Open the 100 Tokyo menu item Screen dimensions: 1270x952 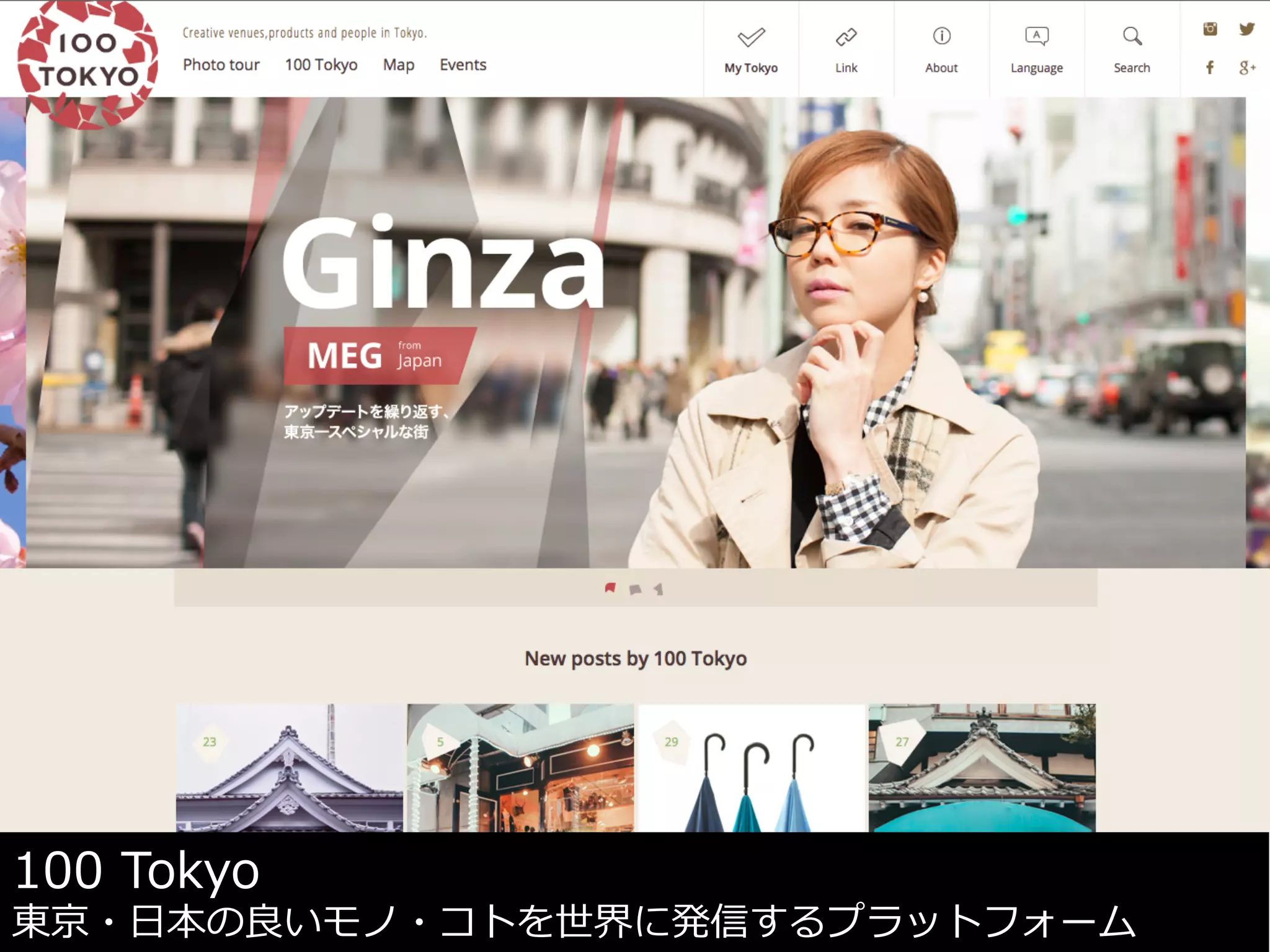pos(321,65)
